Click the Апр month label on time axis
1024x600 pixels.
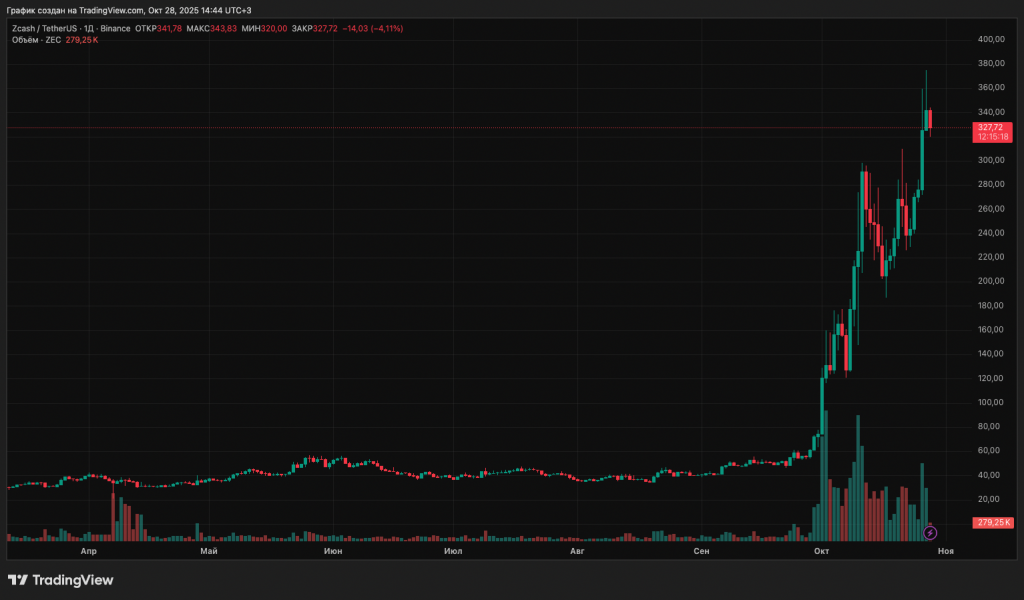(x=88, y=551)
